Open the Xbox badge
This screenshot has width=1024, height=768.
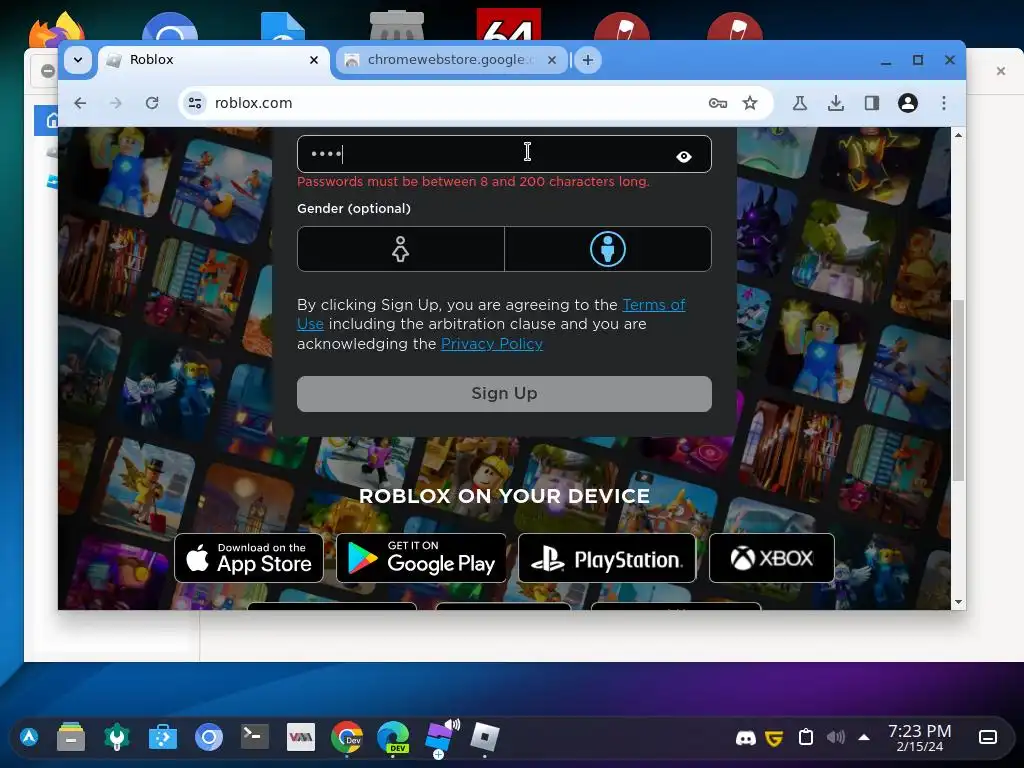pos(771,558)
